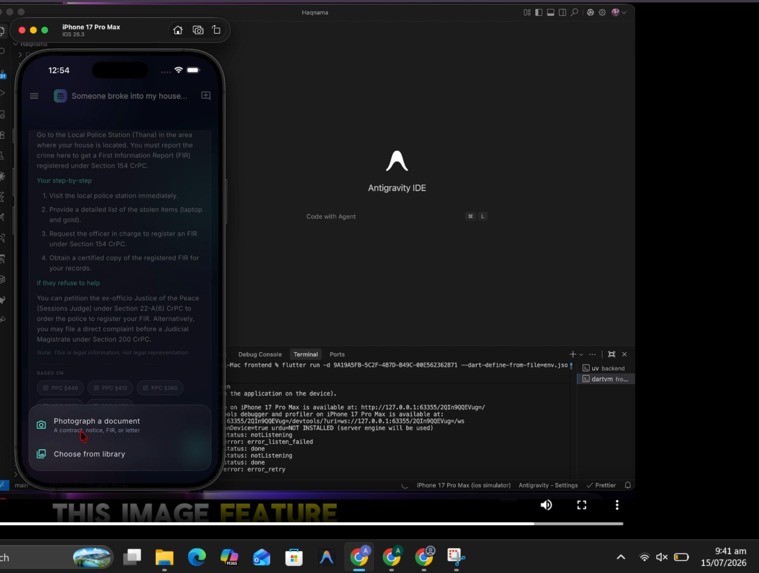Open search using the magnifier in IDE title bar
The image size is (759, 573).
coord(574,12)
